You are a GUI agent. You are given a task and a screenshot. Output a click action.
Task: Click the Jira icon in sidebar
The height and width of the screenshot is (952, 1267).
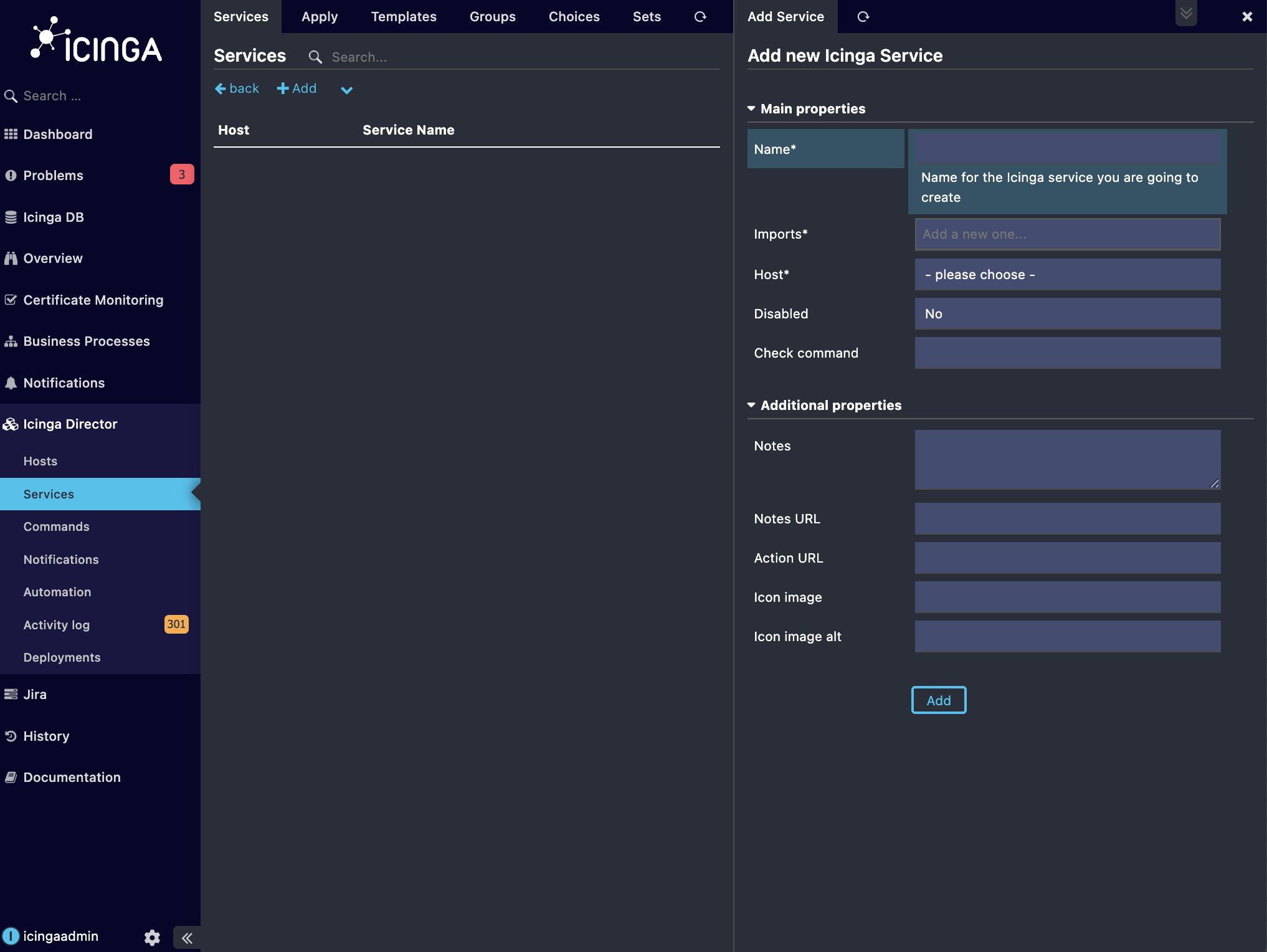[11, 694]
